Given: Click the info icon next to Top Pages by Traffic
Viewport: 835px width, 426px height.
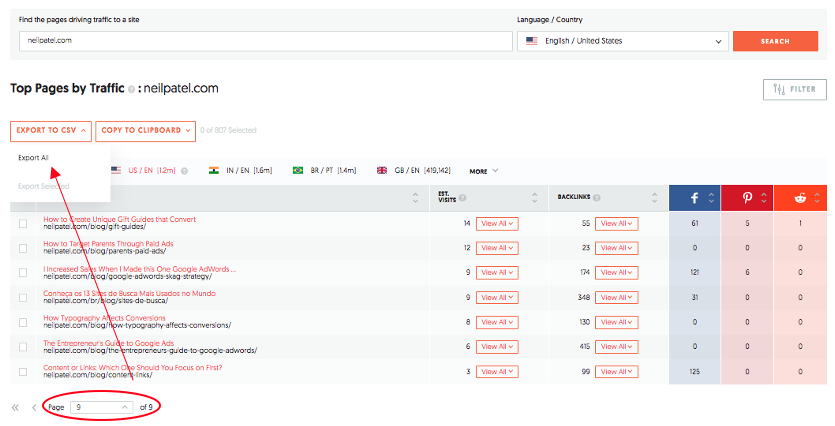Looking at the screenshot, I should 131,89.
